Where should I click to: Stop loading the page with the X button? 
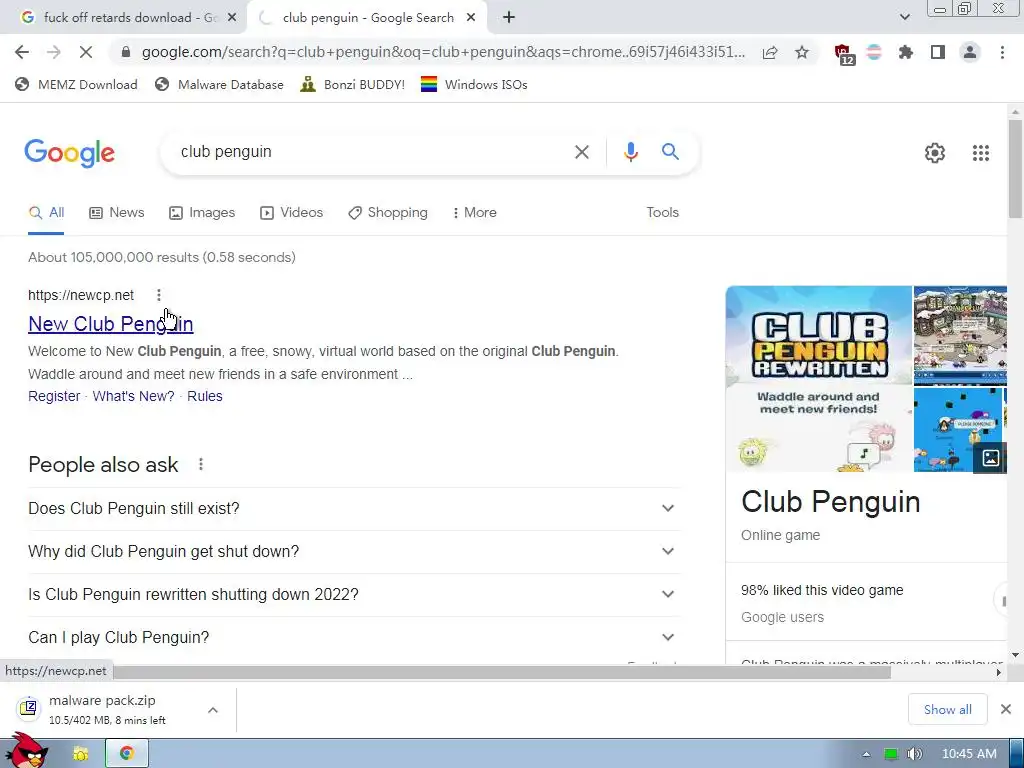coord(86,52)
